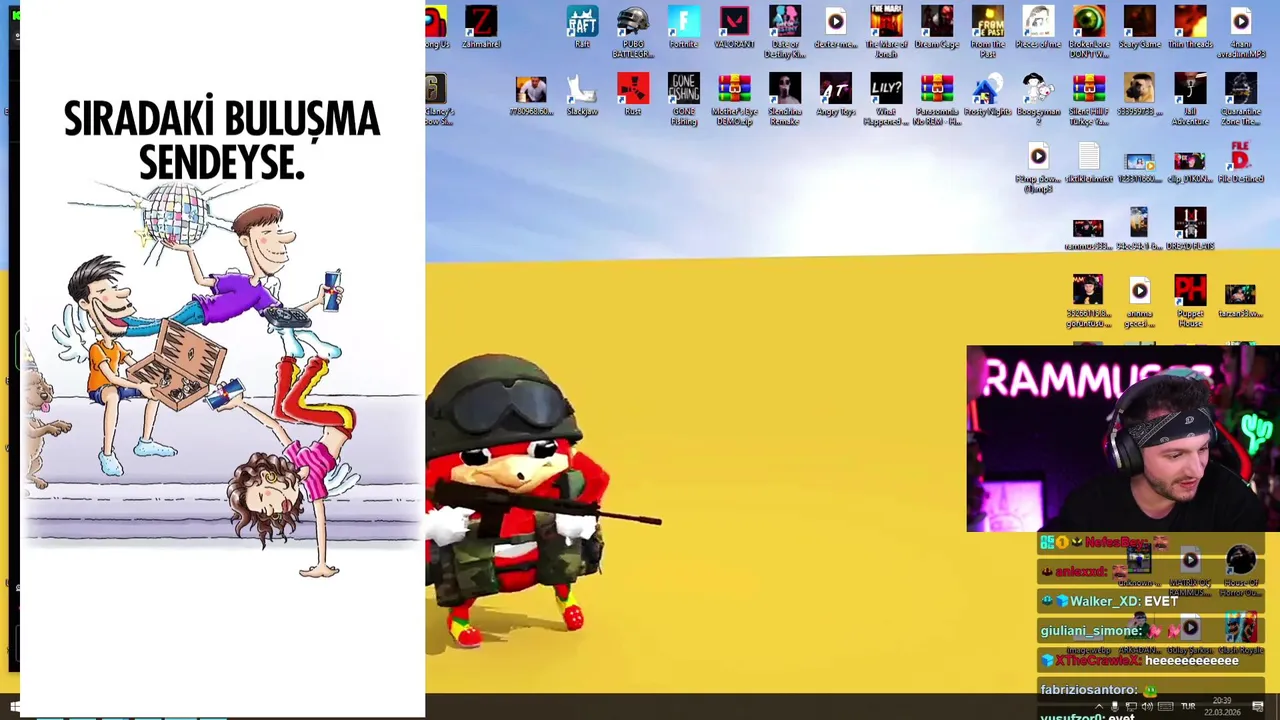
Task: Click the TUR keyboard language indicator
Action: 1188,706
